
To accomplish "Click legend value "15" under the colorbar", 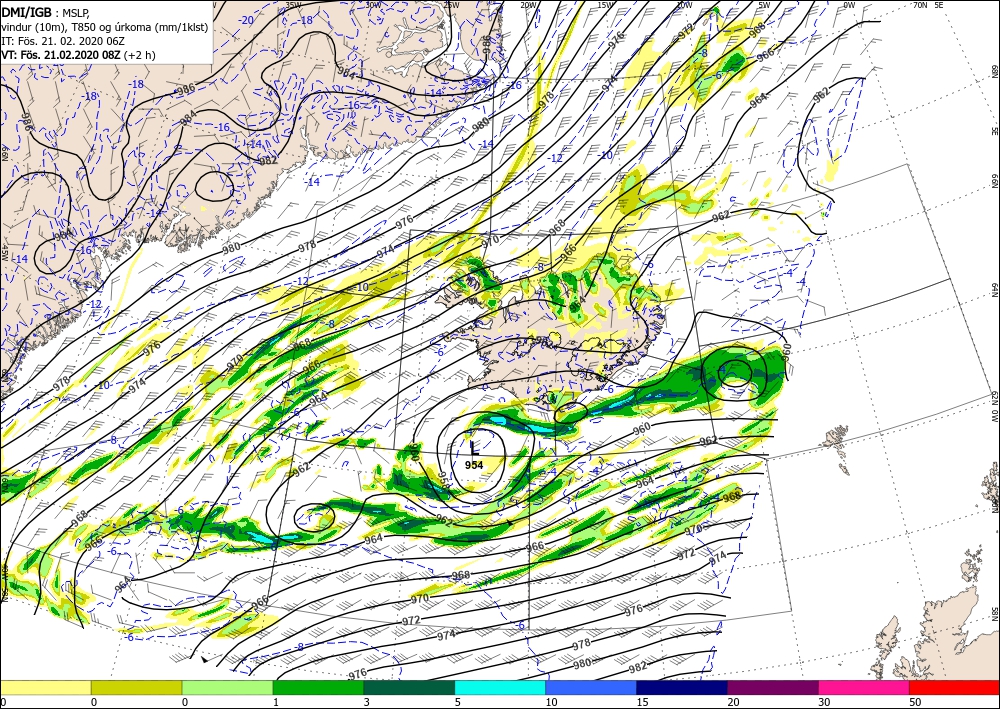I will (x=642, y=703).
